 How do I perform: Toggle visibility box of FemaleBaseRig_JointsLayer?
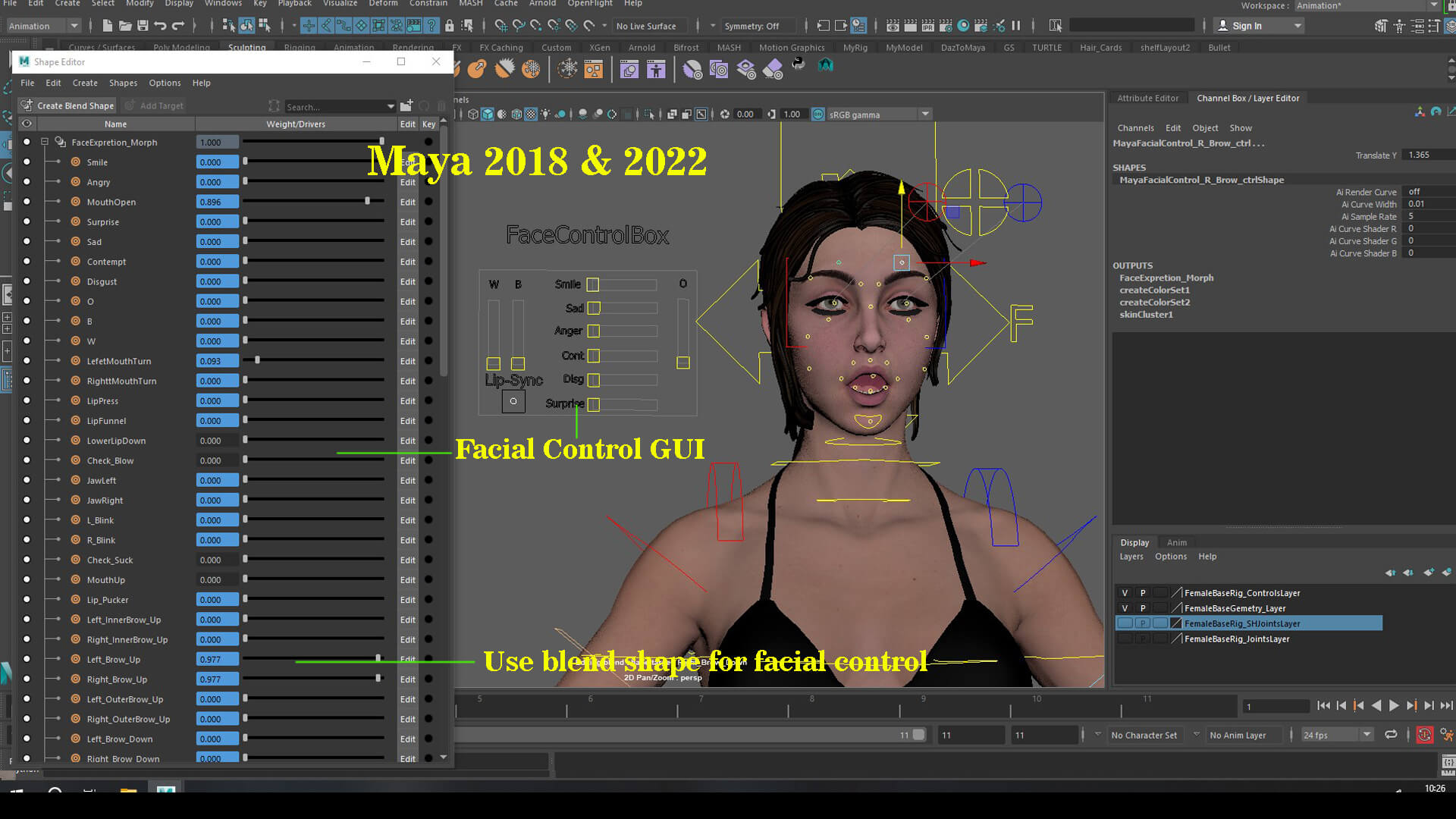[1125, 639]
